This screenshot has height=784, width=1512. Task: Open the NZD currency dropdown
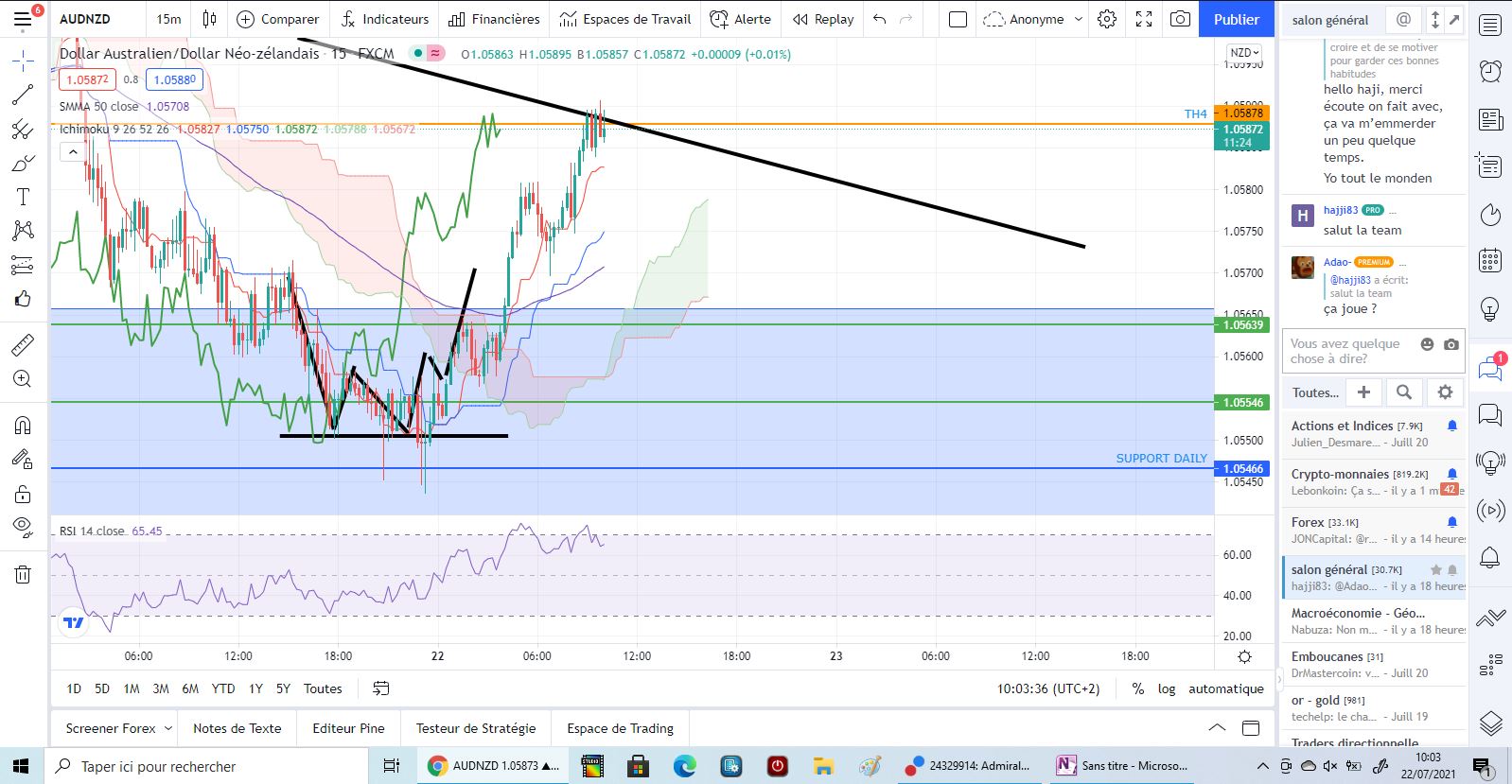(1243, 53)
